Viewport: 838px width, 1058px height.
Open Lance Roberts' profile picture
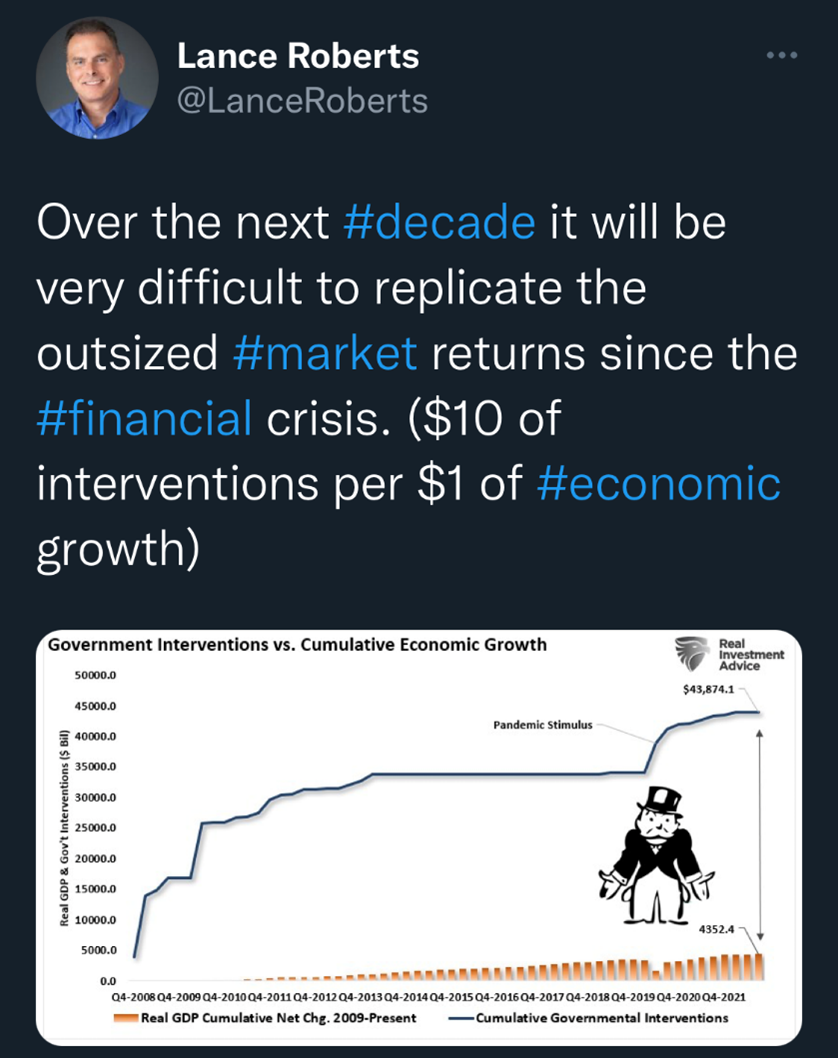click(97, 79)
